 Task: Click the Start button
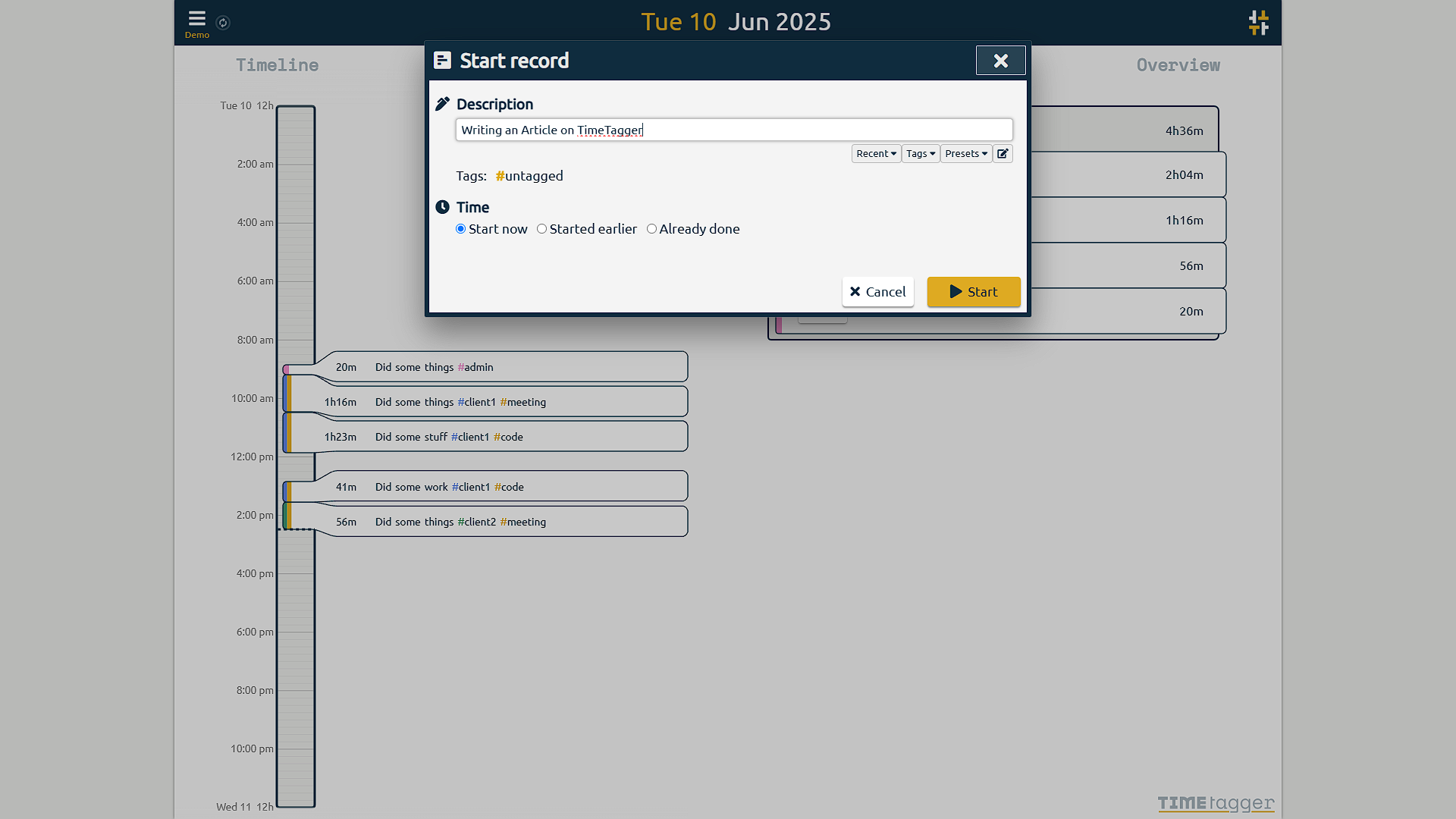(x=974, y=292)
